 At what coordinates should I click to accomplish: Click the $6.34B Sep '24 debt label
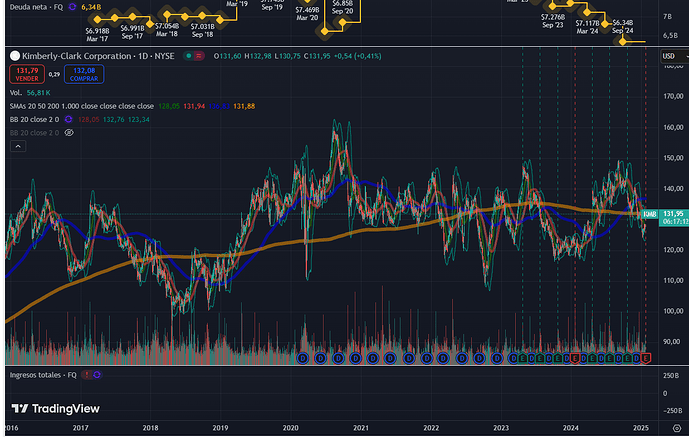click(x=623, y=26)
